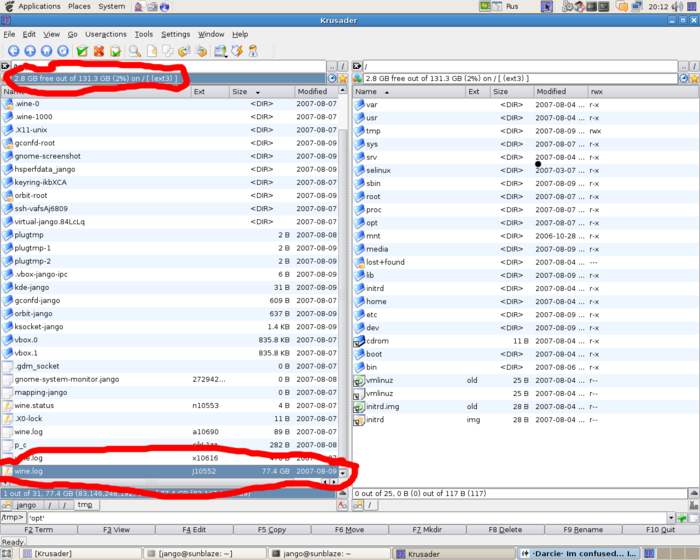The width and height of the screenshot is (700, 560).
Task: Sort right panel by Name column
Action: tap(408, 92)
